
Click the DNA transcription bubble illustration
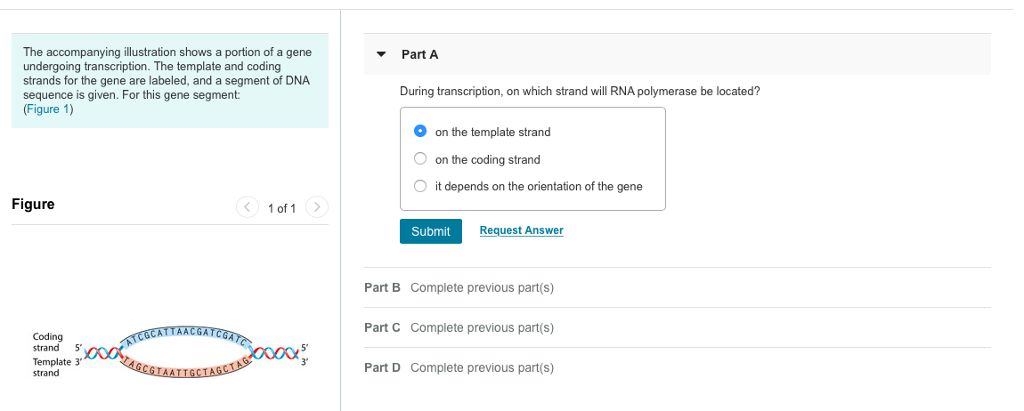pyautogui.click(x=188, y=350)
